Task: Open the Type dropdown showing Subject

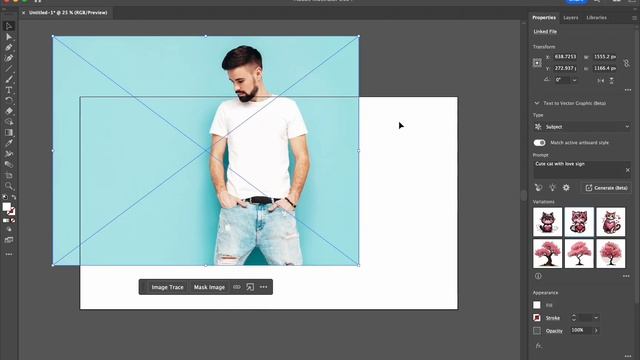Action: click(582, 127)
